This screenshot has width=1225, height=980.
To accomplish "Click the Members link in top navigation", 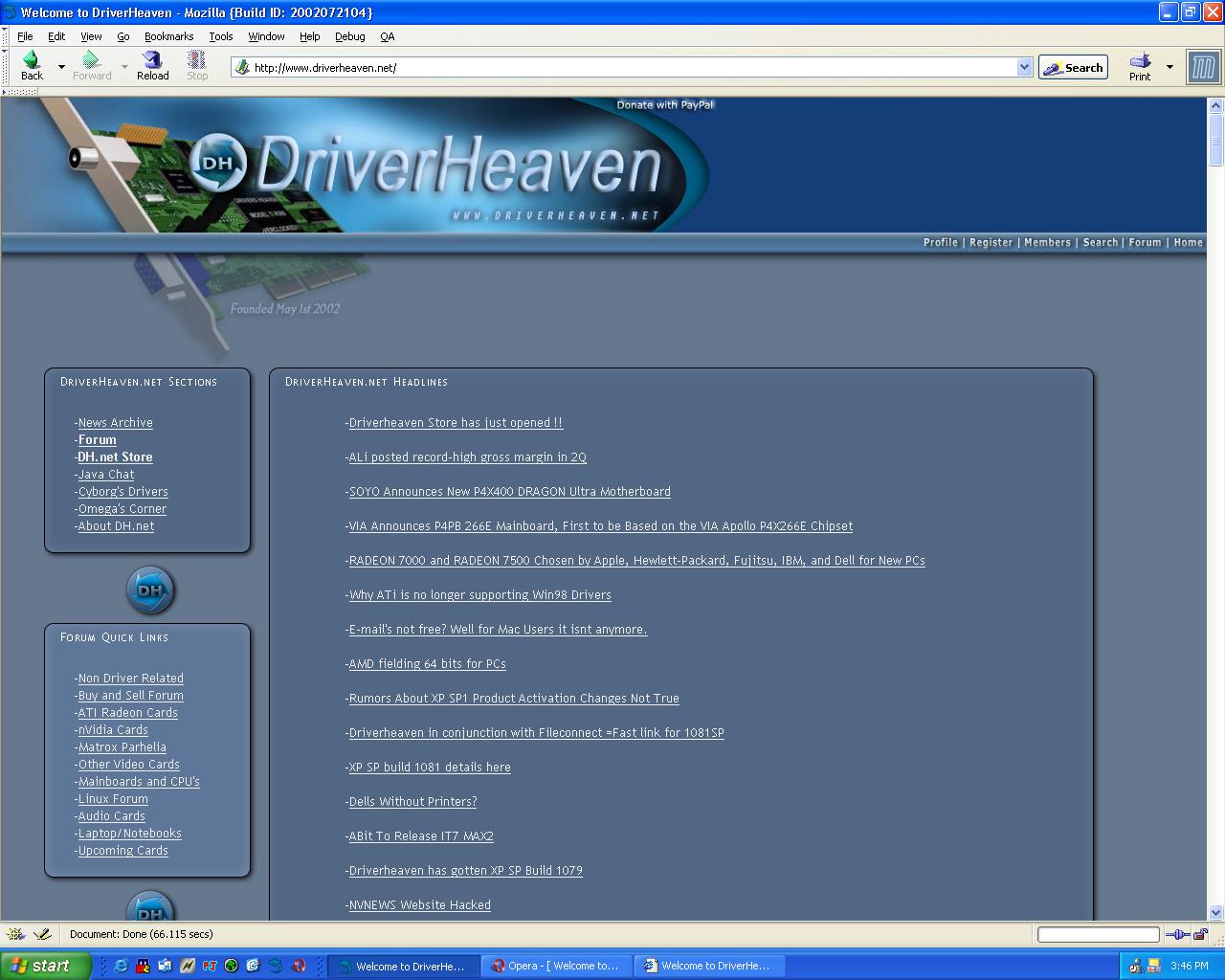I will point(1047,242).
